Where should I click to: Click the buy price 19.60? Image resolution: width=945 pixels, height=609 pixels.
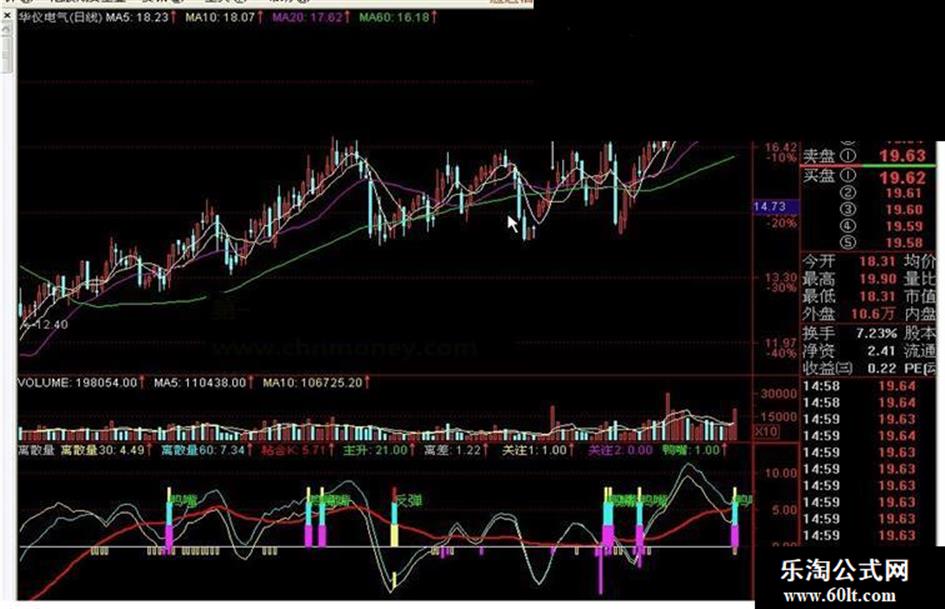pyautogui.click(x=904, y=210)
